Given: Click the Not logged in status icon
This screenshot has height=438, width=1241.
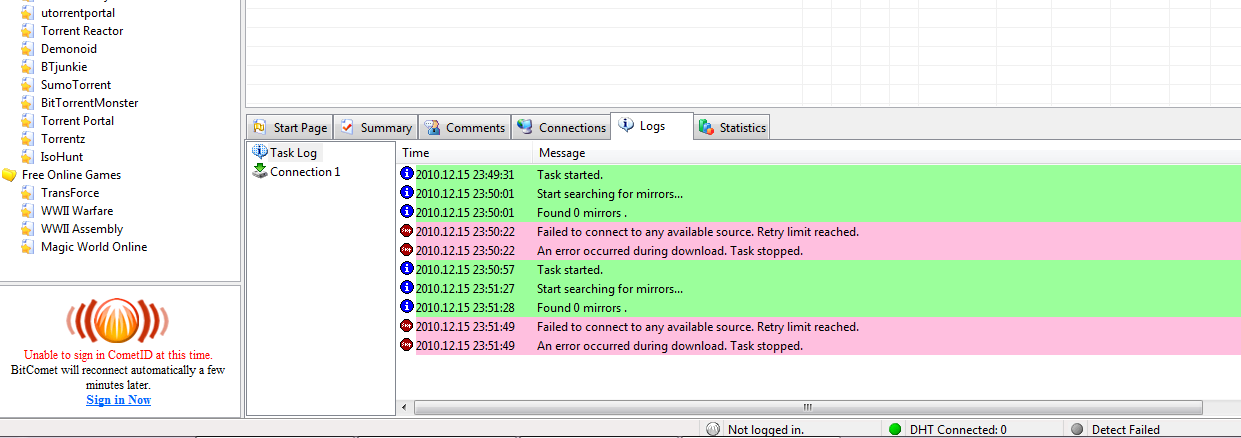Looking at the screenshot, I should click(713, 430).
